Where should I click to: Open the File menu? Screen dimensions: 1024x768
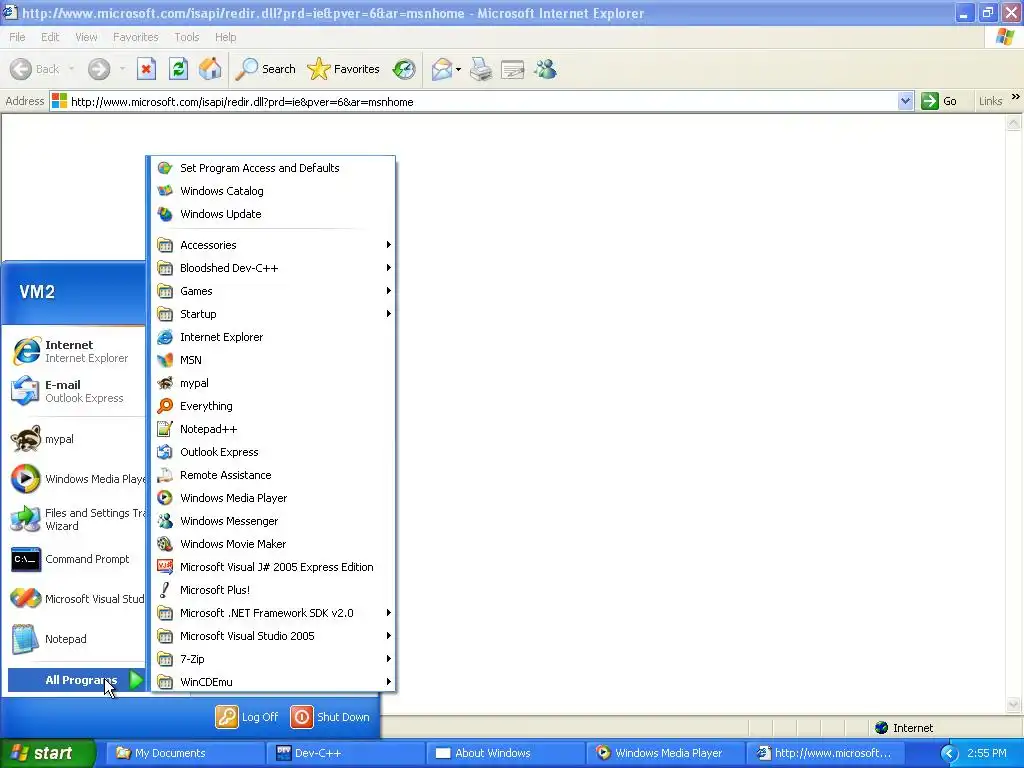pos(18,37)
